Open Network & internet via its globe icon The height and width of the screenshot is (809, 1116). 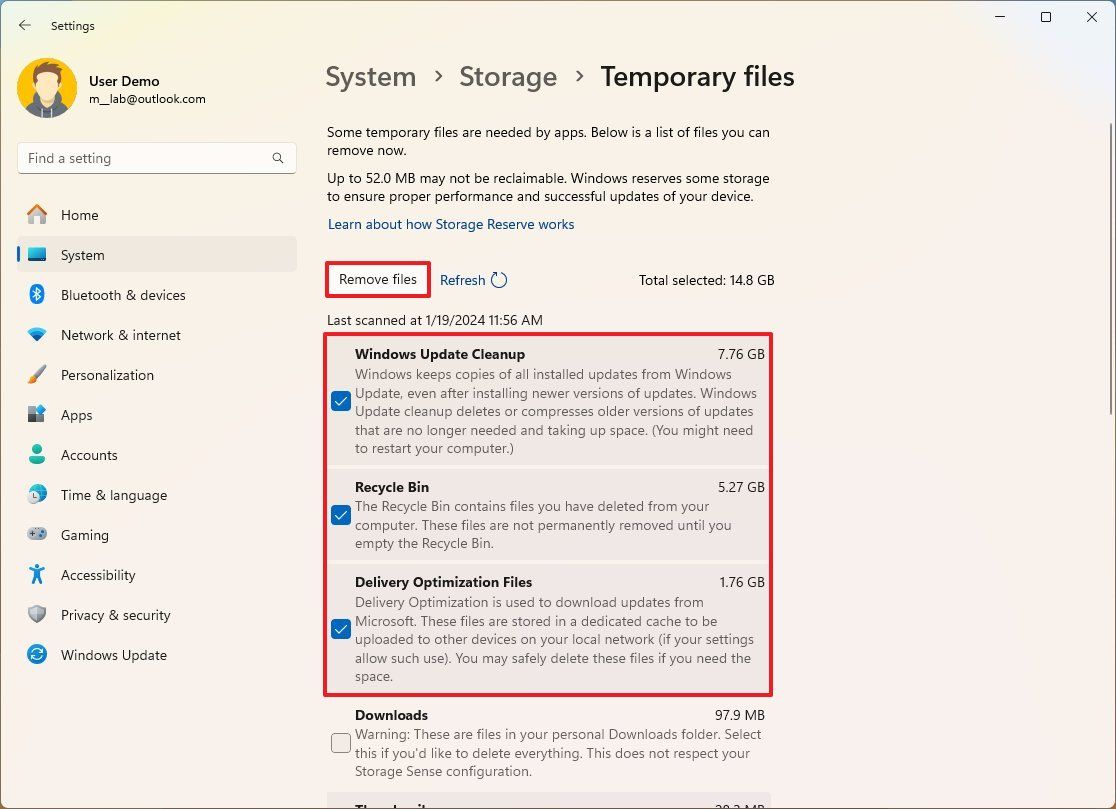[37, 335]
